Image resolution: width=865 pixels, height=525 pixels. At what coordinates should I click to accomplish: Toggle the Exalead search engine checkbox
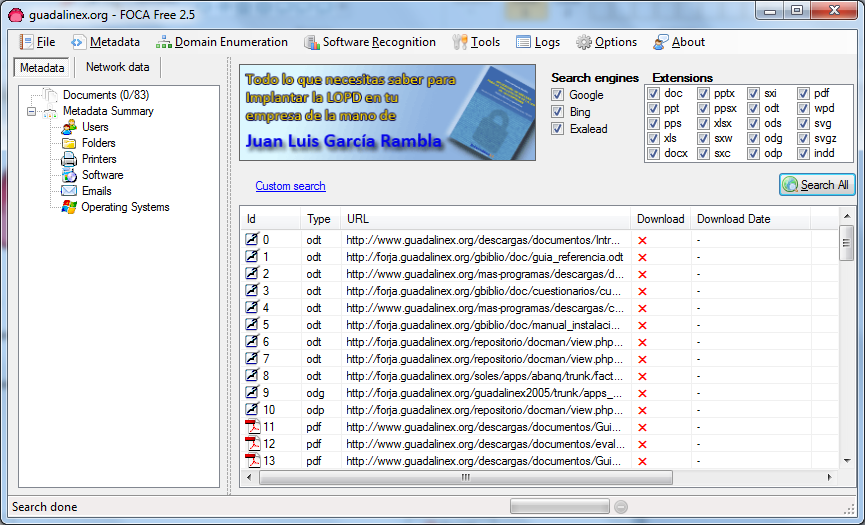tap(558, 129)
